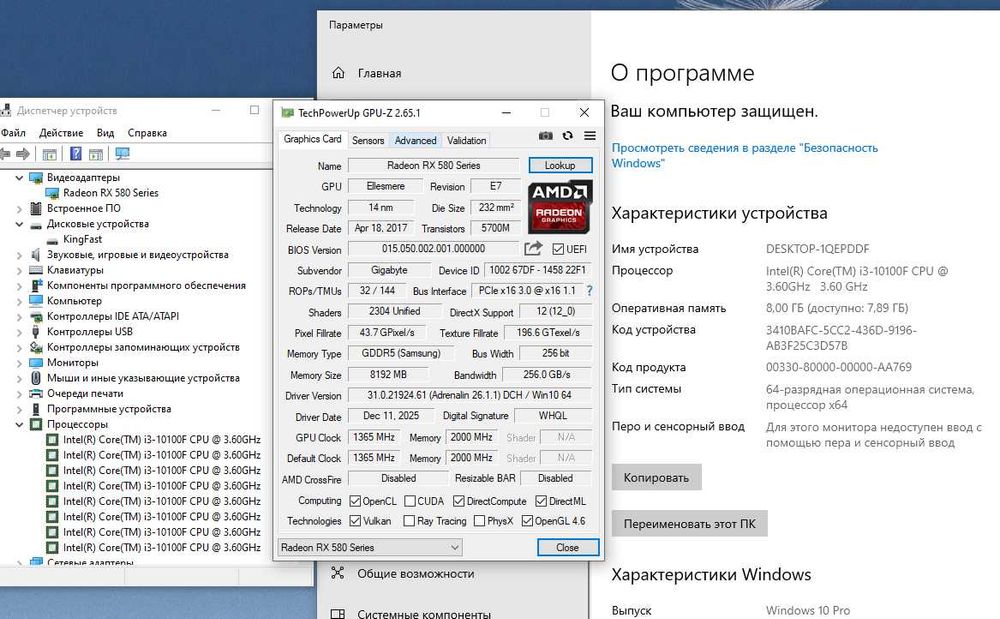Click Переименовать этот ПК button
The height and width of the screenshot is (619, 1000).
click(689, 523)
